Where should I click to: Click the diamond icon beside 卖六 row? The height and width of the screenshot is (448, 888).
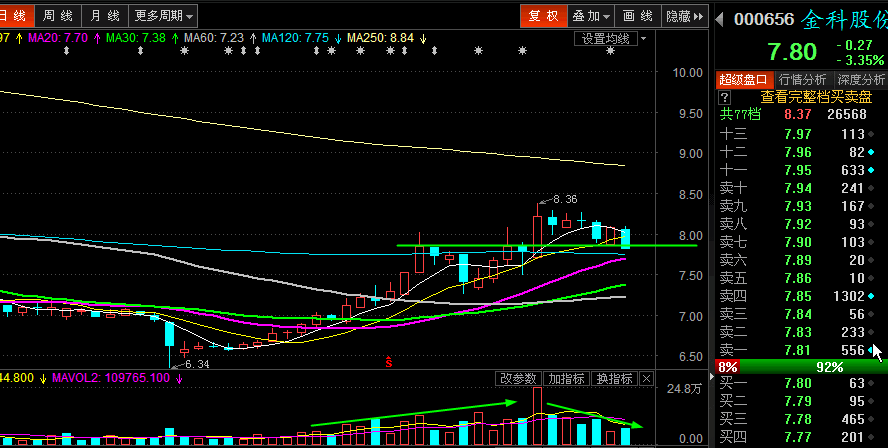870,261
